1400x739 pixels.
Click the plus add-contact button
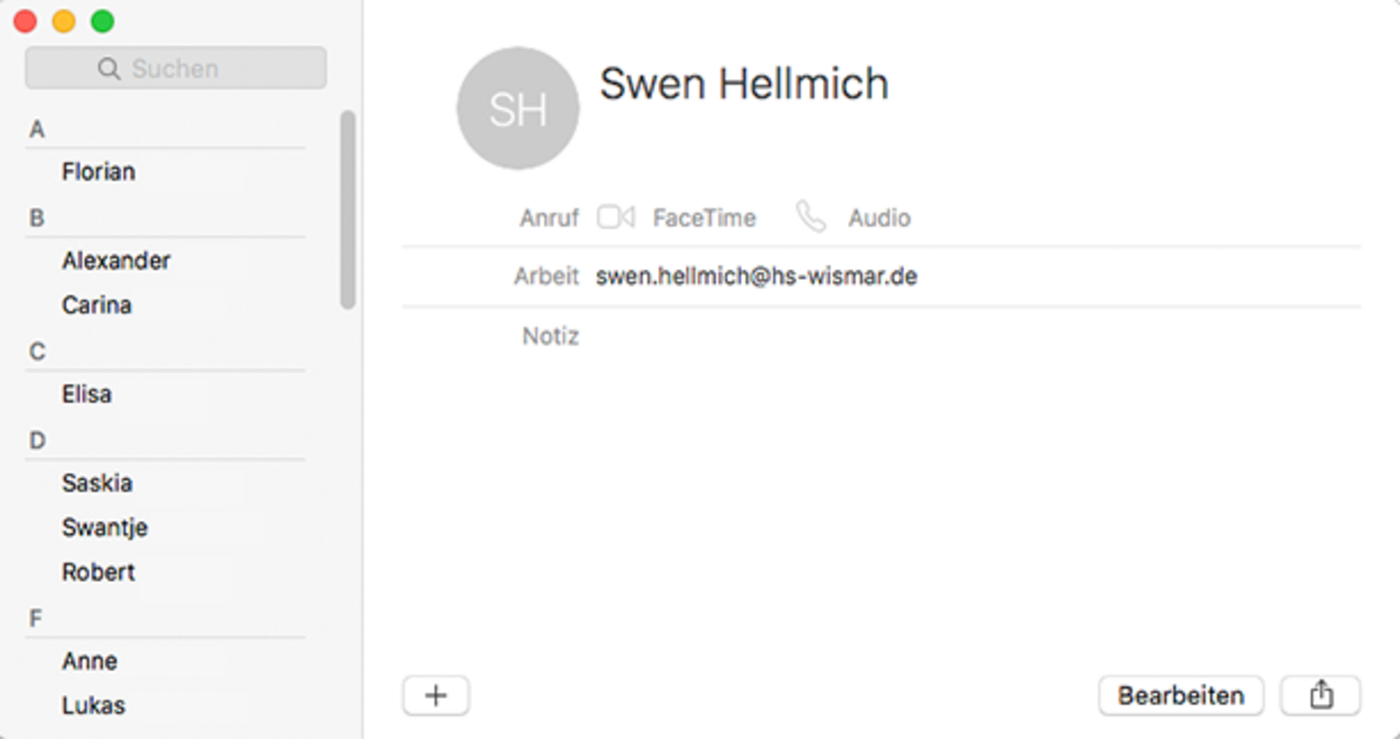click(x=436, y=696)
